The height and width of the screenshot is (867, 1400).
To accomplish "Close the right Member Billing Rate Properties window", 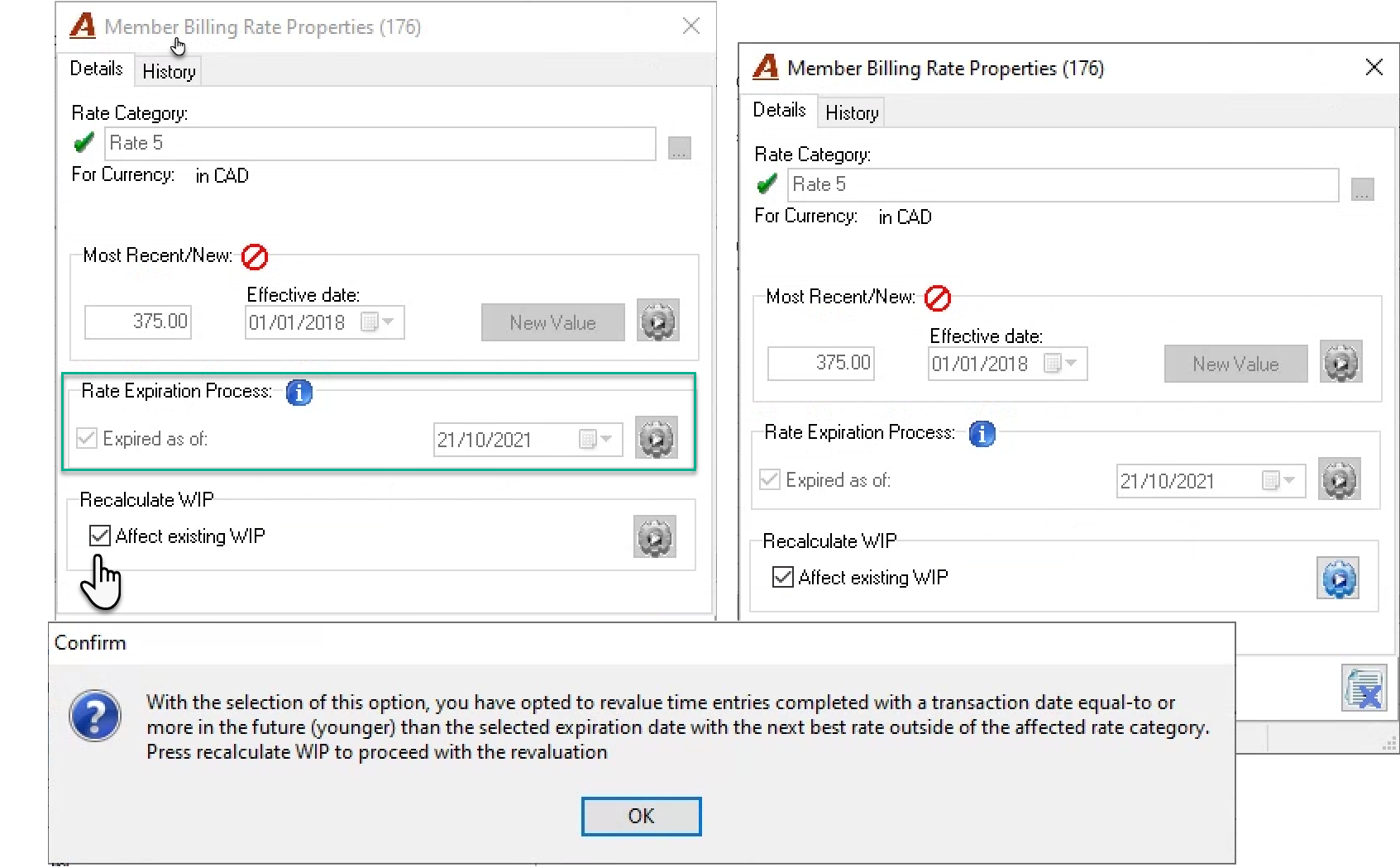I will pyautogui.click(x=1374, y=68).
